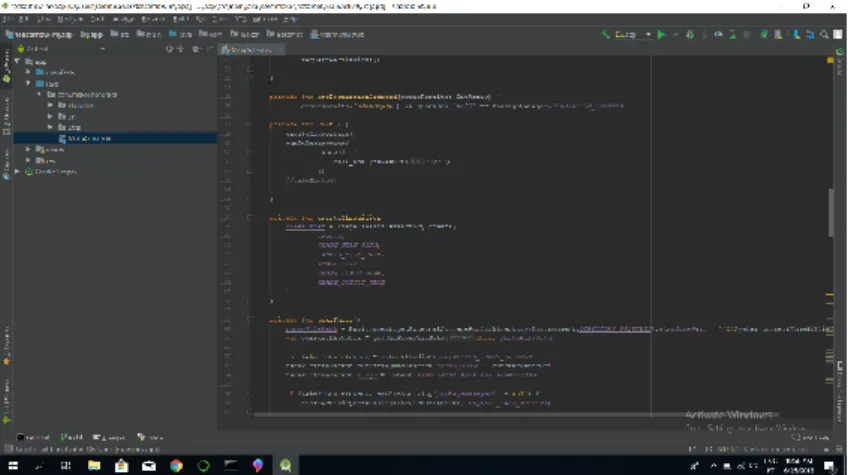Show hidden system tray icons

coord(713,465)
